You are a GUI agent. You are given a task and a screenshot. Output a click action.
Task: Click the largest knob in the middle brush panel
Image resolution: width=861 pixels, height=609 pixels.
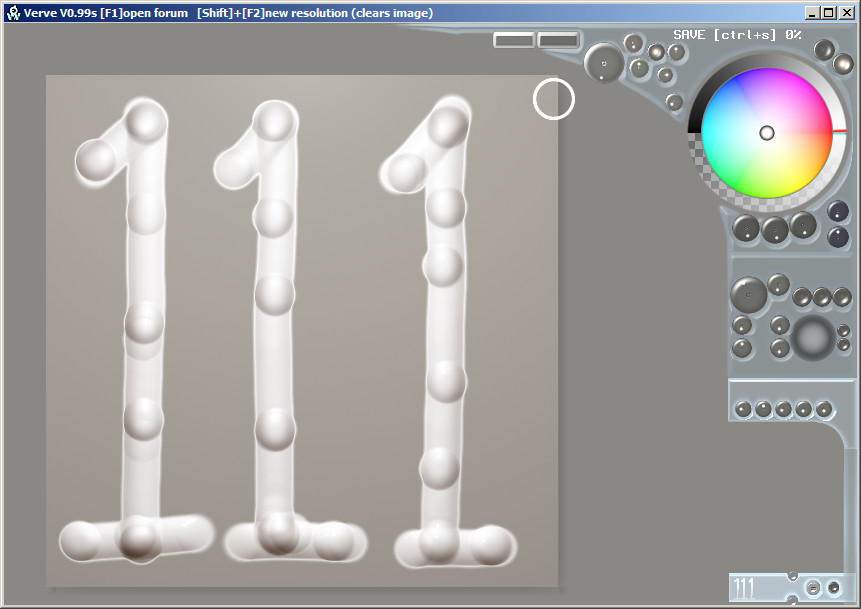[748, 294]
